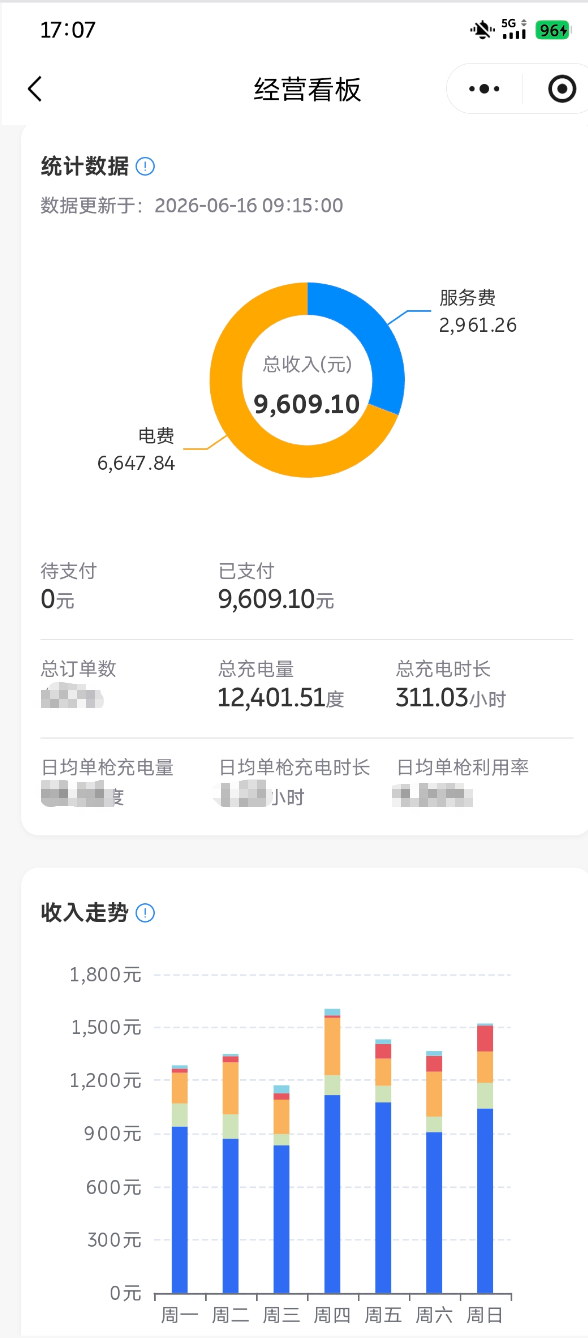Viewport: 588px width, 1338px height.
Task: Tap the data update time text
Action: 192,206
